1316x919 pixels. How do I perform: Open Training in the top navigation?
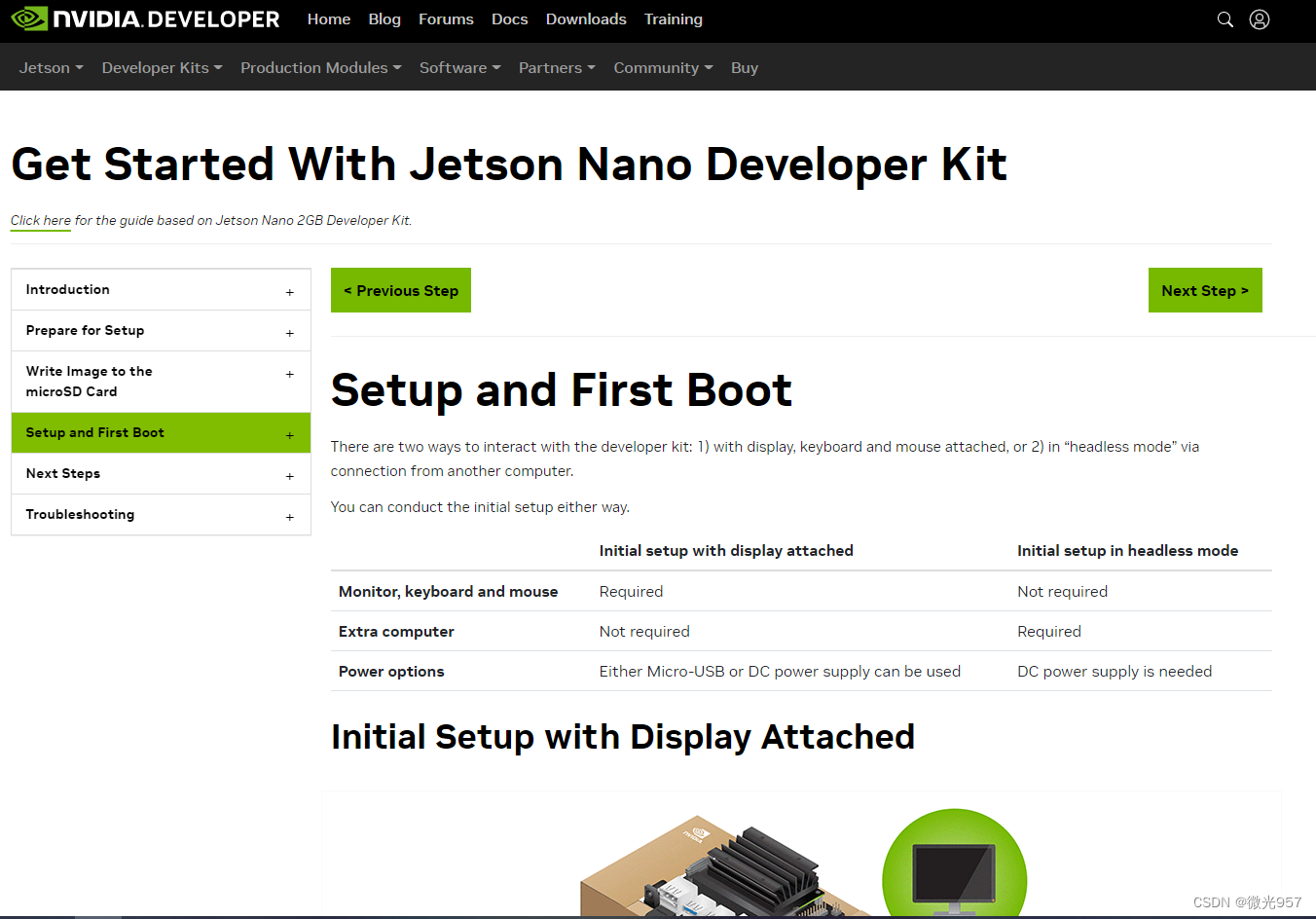point(674,19)
